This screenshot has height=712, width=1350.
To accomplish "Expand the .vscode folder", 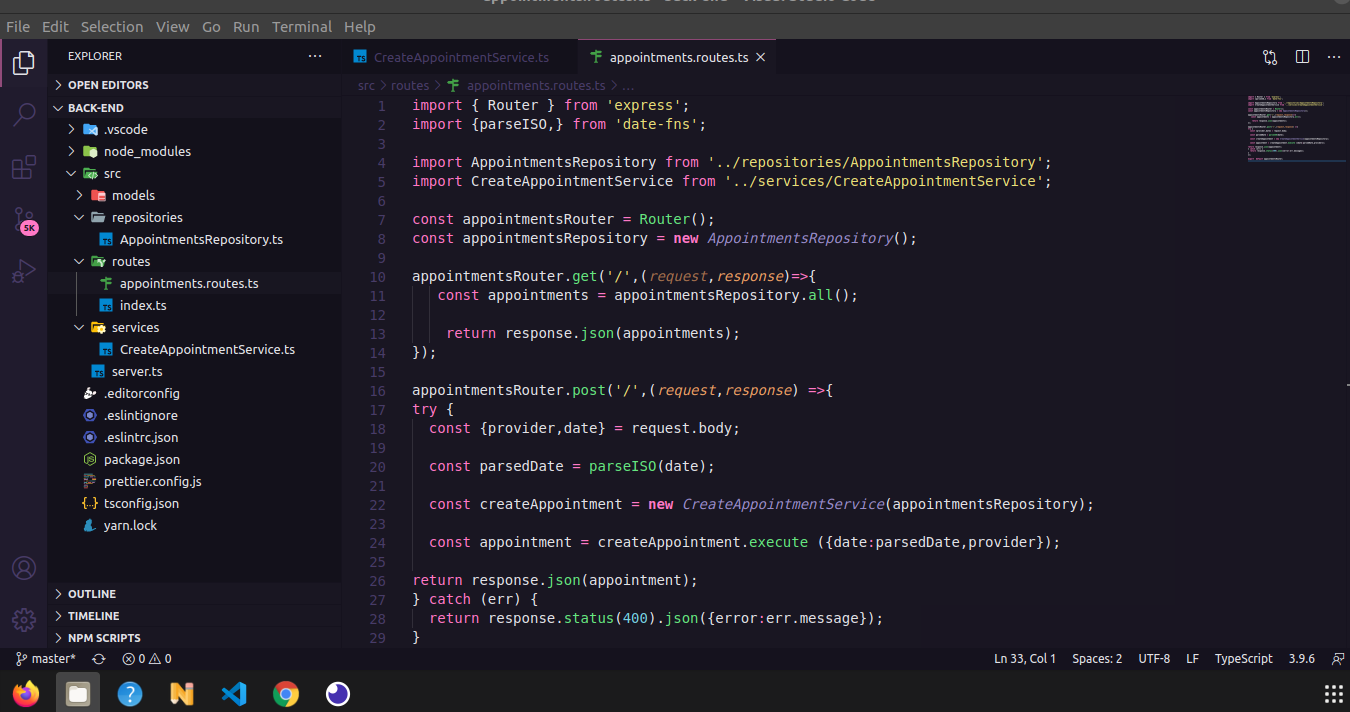I will pos(194,129).
